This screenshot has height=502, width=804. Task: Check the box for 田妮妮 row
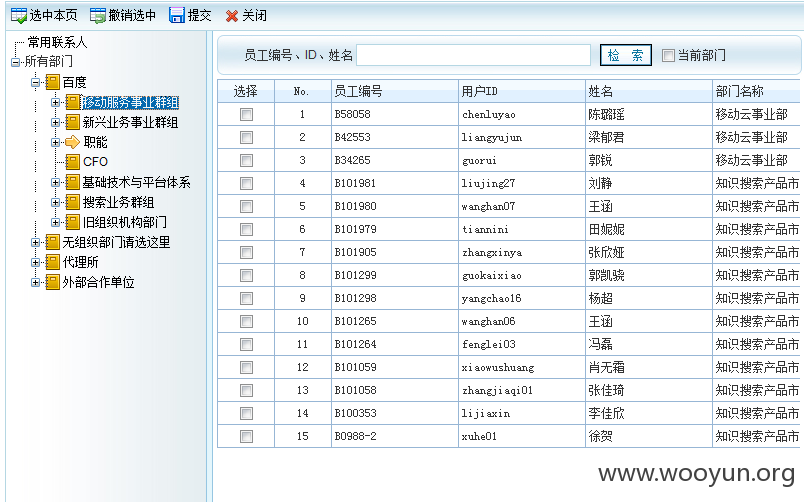point(247,229)
